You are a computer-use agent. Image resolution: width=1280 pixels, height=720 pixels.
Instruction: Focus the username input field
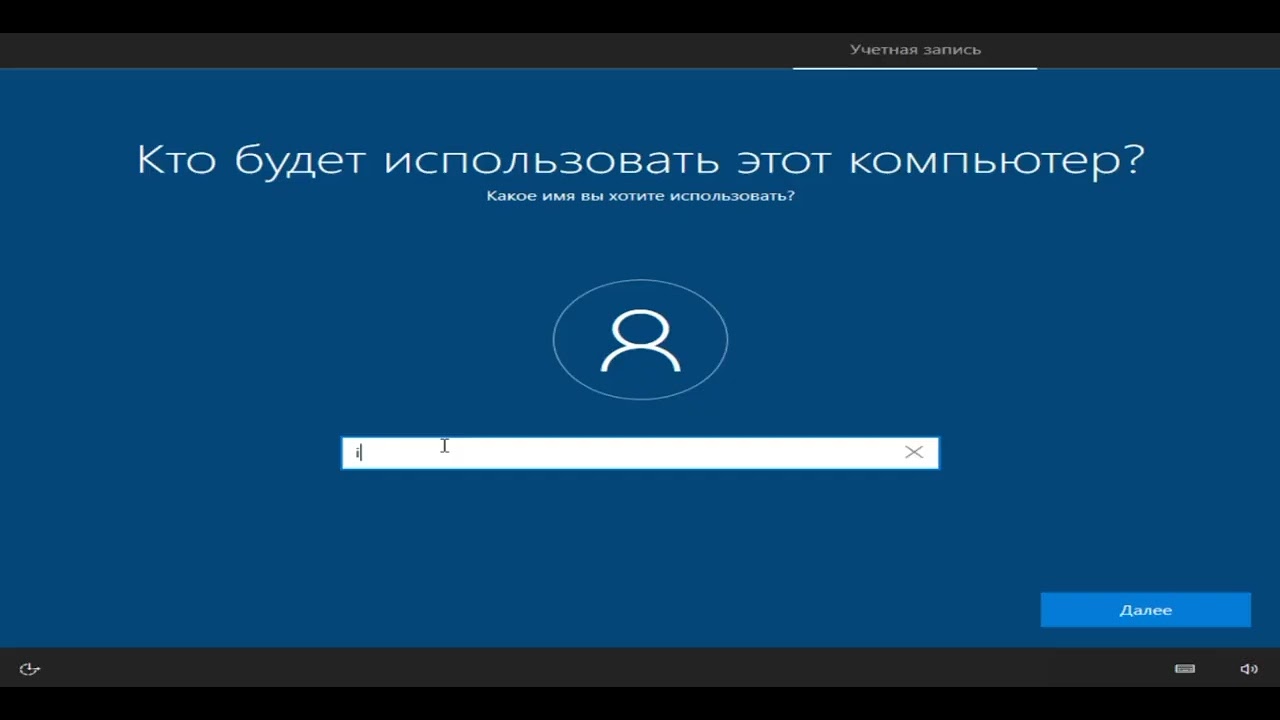coord(640,453)
